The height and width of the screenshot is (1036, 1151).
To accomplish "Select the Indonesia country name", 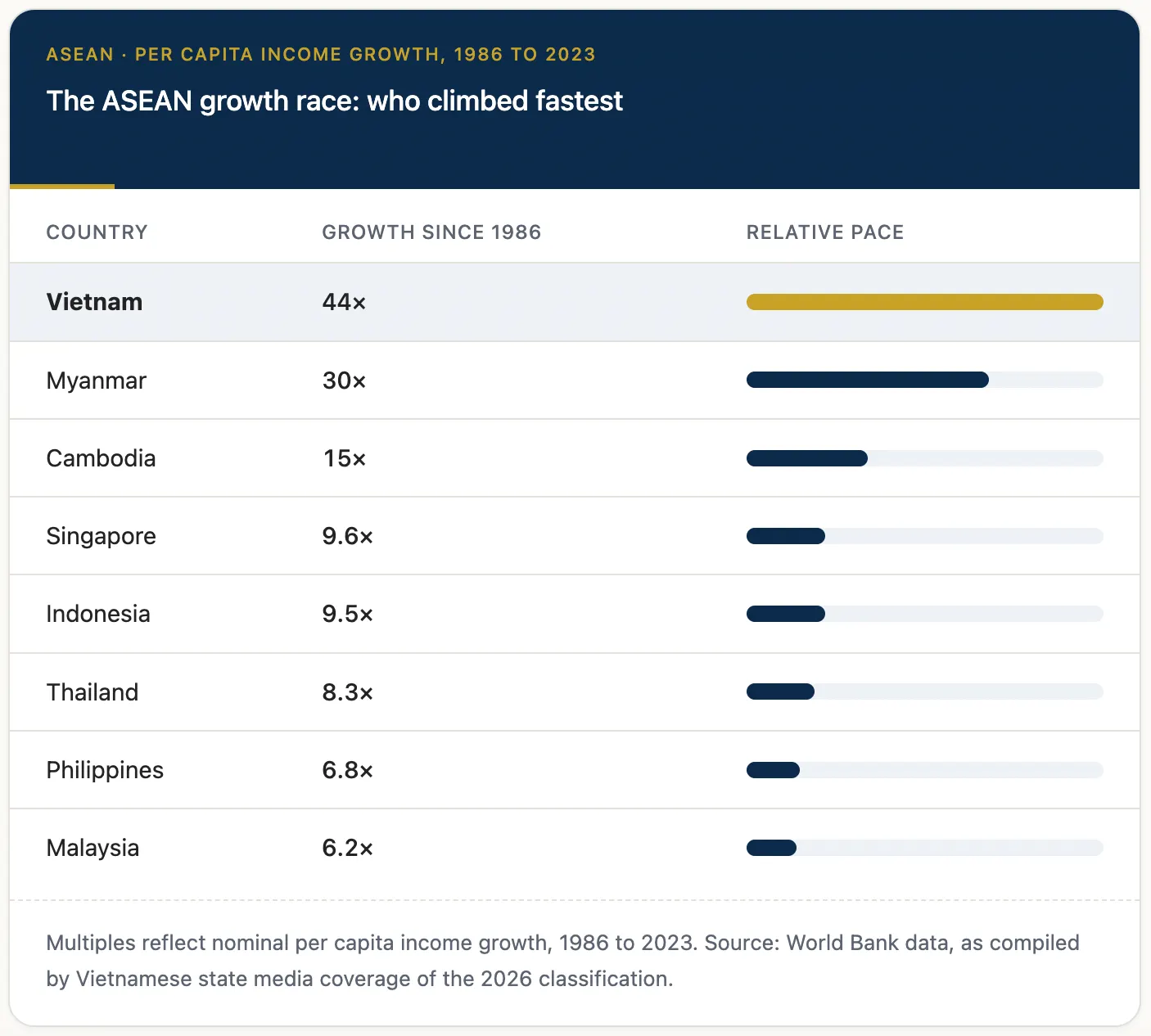I will [98, 614].
